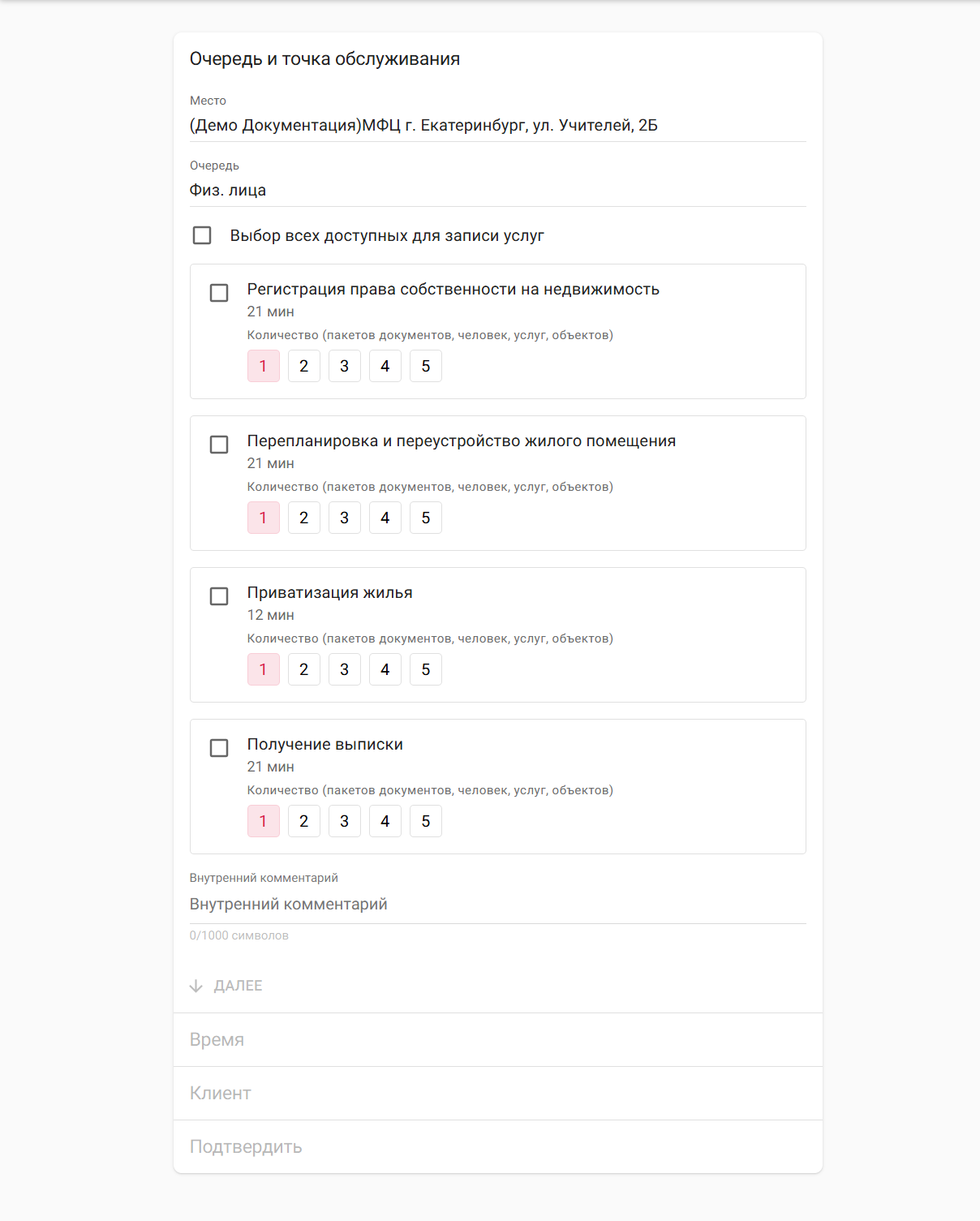Open the 'Подтвердить' step section
Viewport: 980px width, 1221px height.
pos(498,1146)
